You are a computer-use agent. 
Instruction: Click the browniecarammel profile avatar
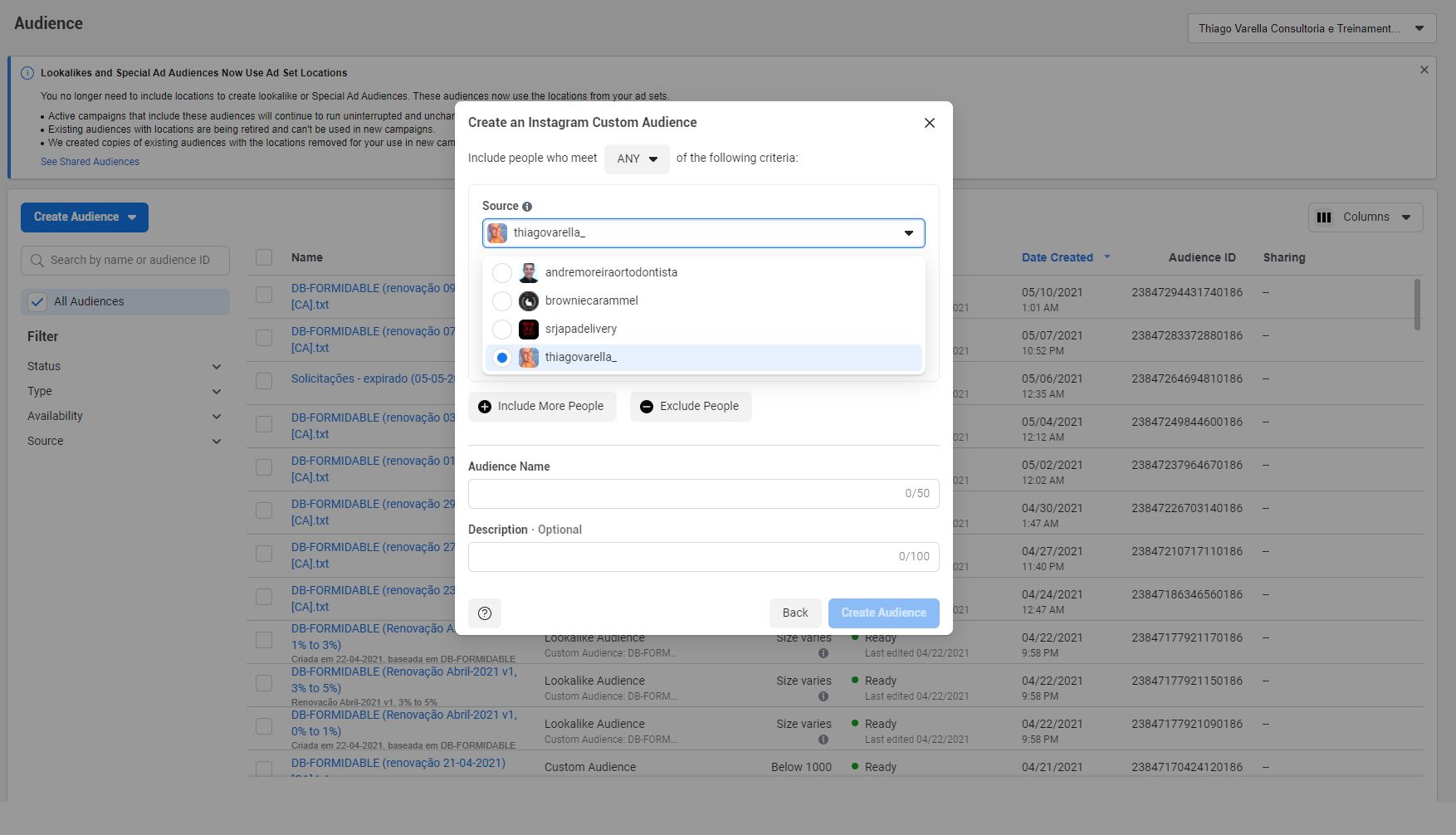coord(528,301)
